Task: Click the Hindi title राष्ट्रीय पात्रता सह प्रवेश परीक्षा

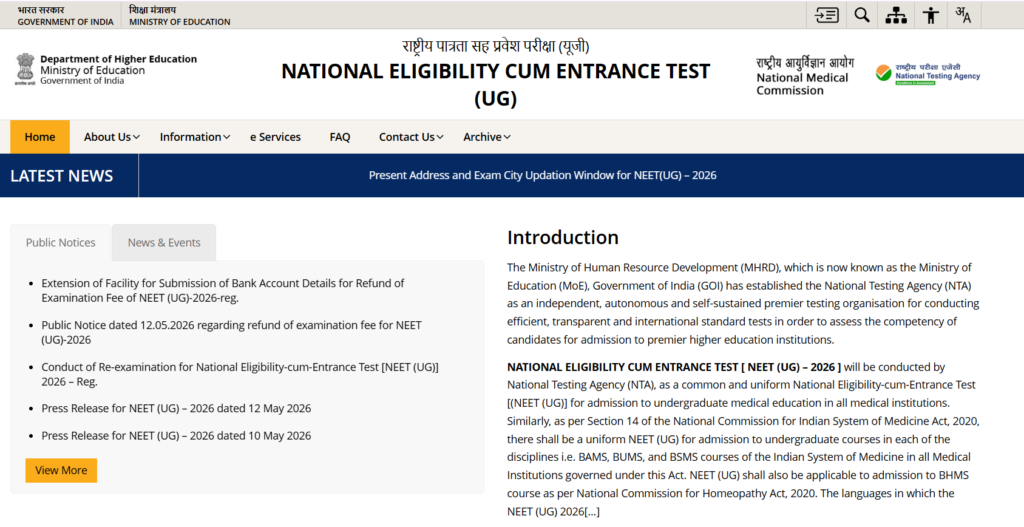Action: pyautogui.click(x=496, y=46)
